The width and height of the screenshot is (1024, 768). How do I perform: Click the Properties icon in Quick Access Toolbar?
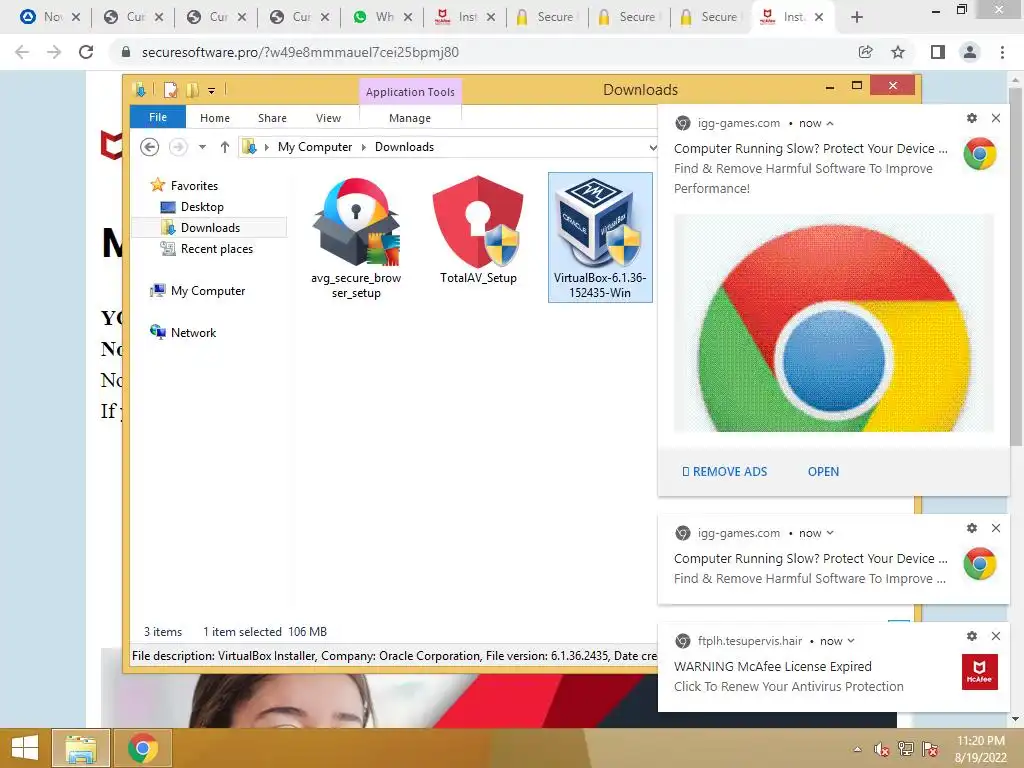[x=170, y=90]
